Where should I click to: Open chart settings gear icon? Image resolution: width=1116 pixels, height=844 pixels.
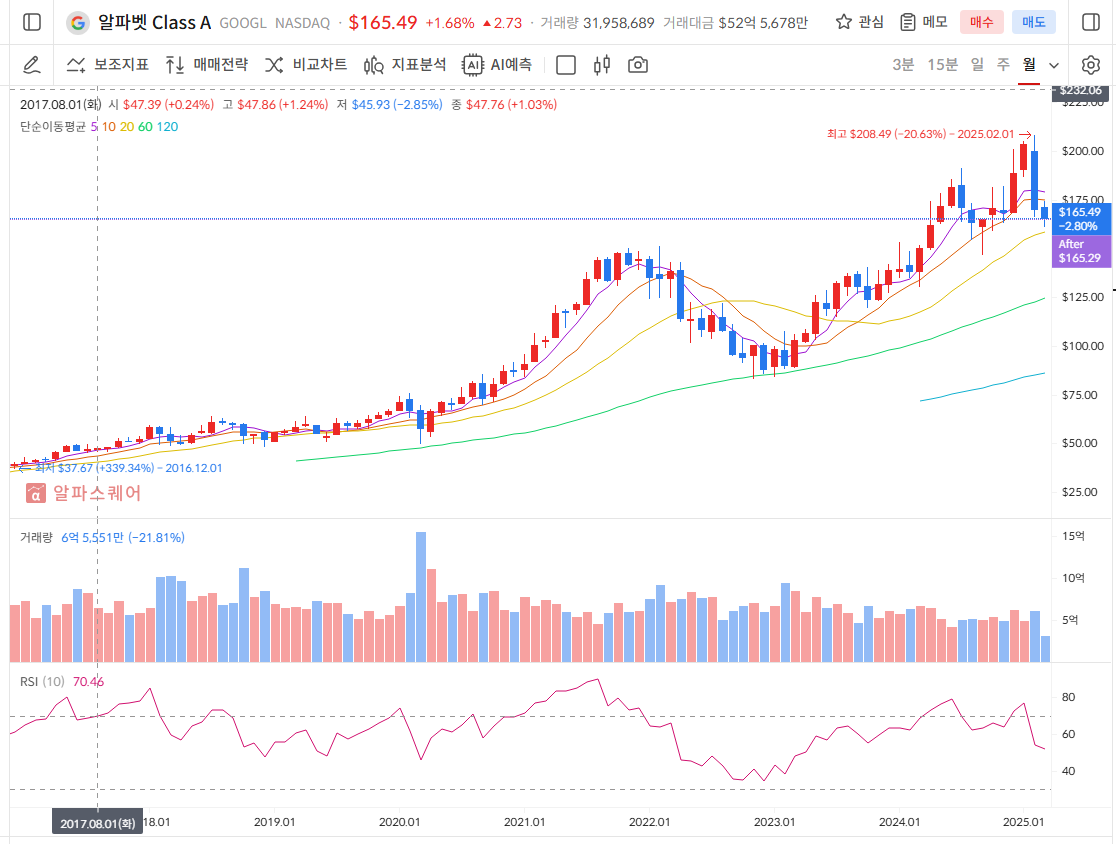(x=1090, y=65)
